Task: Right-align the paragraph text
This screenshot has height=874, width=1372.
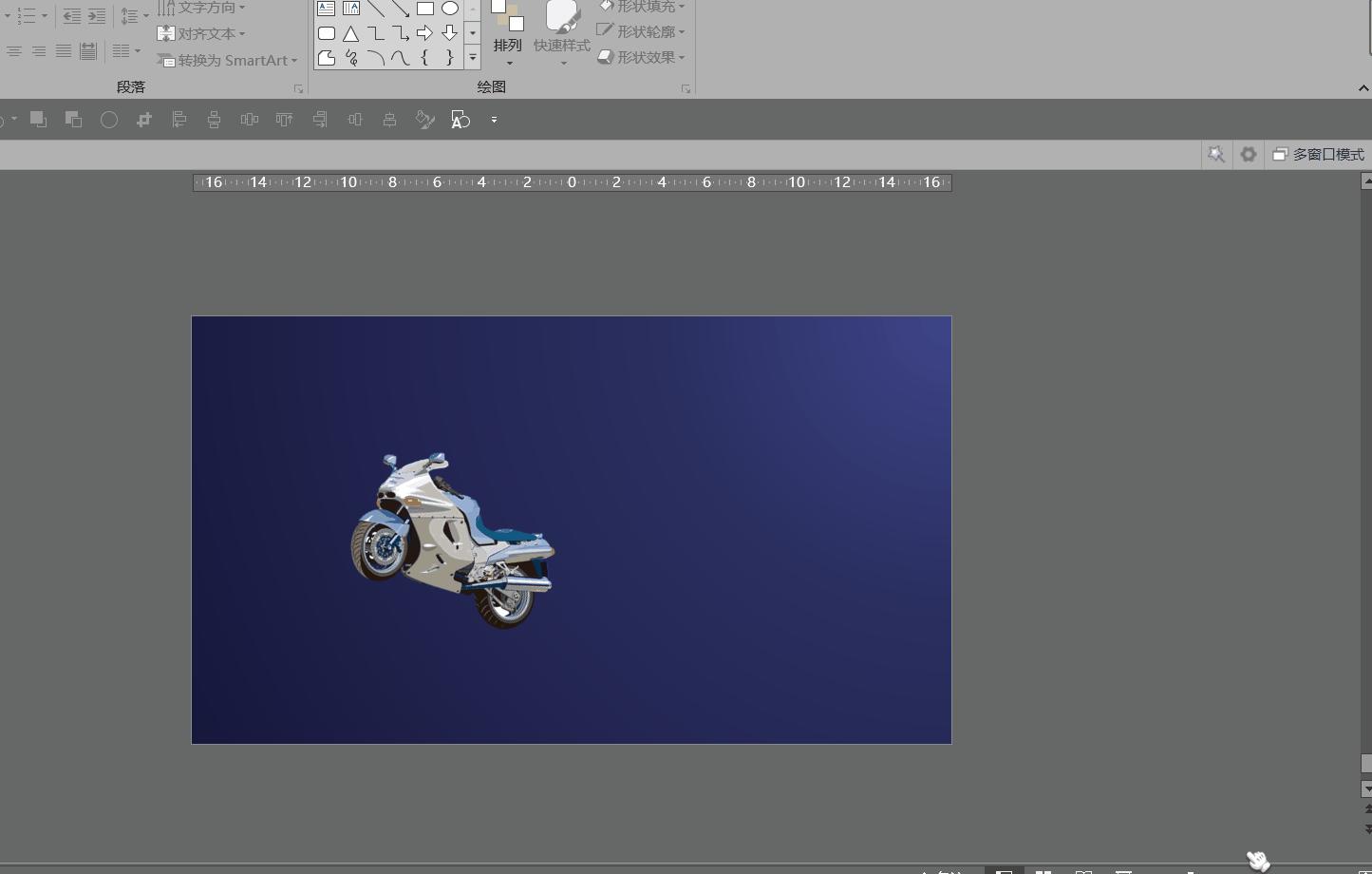Action: pos(39,51)
